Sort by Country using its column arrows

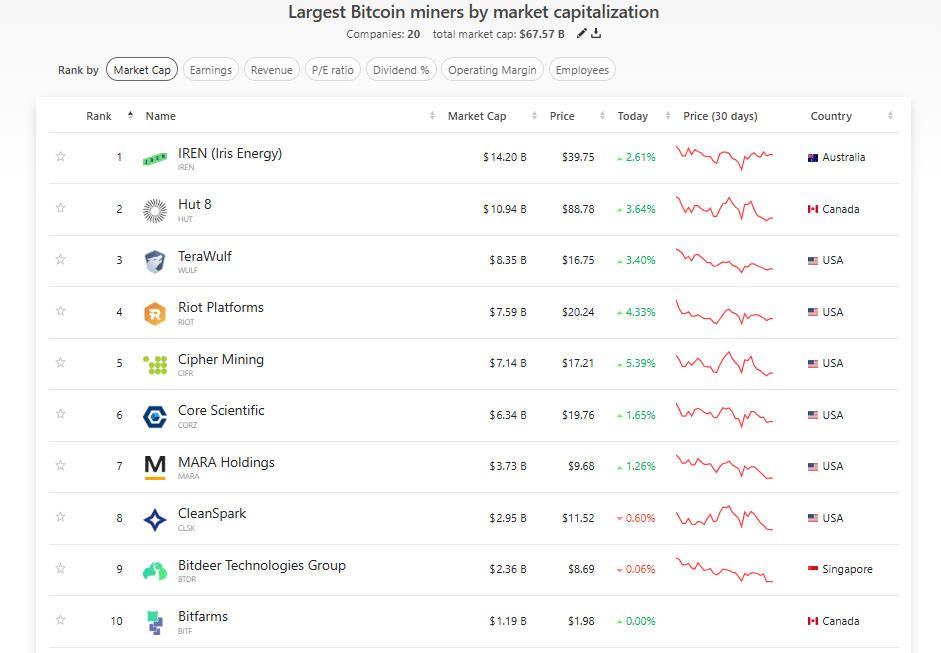click(891, 115)
